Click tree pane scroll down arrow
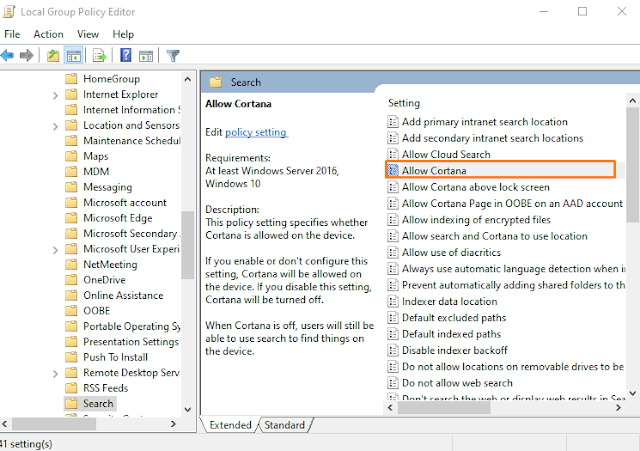The image size is (640, 451). point(188,409)
